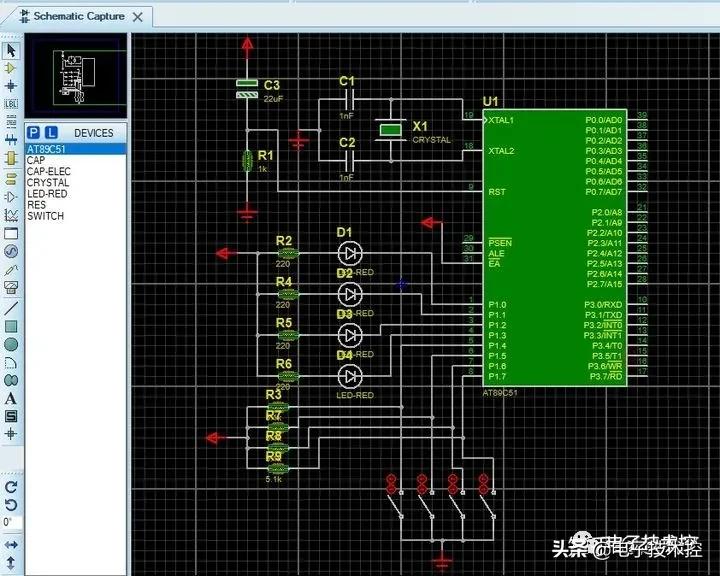720x576 pixels.
Task: Click the horizontal flip (X-mirror) icon
Action: tap(11, 544)
